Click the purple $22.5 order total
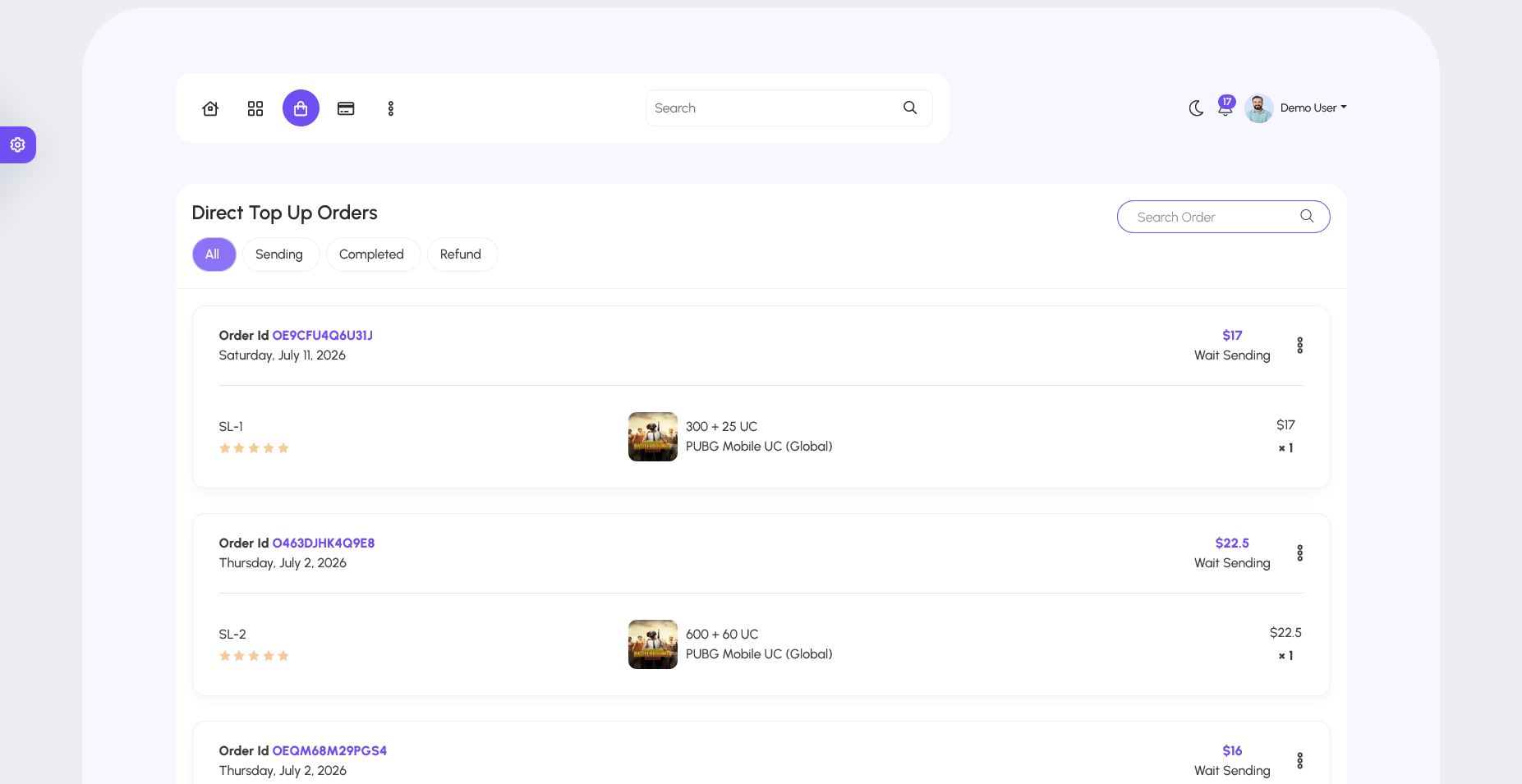 click(x=1232, y=543)
